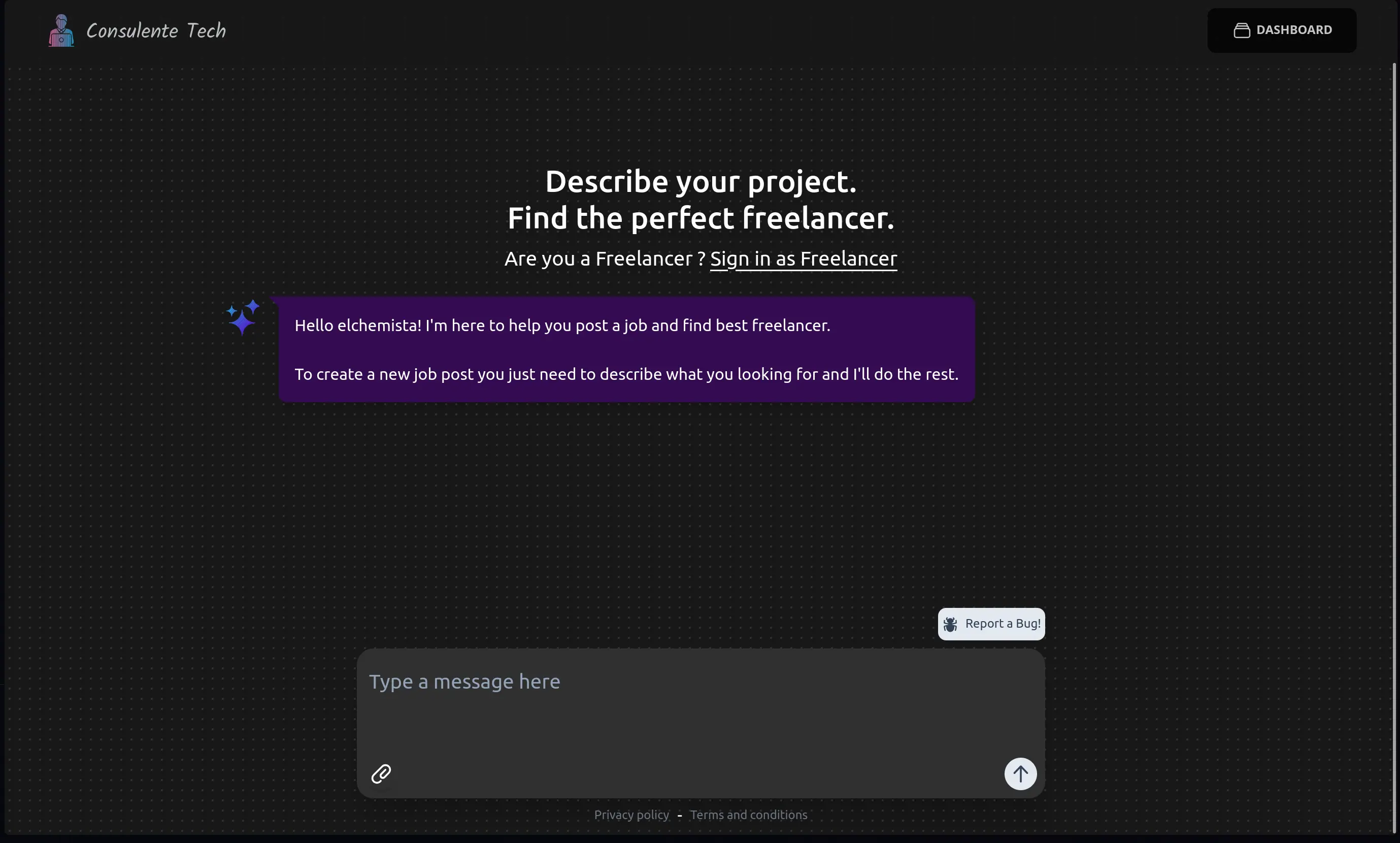Screen dimensions: 1400x843
Task: Click the bug icon in Report a Bug
Action: (x=950, y=624)
